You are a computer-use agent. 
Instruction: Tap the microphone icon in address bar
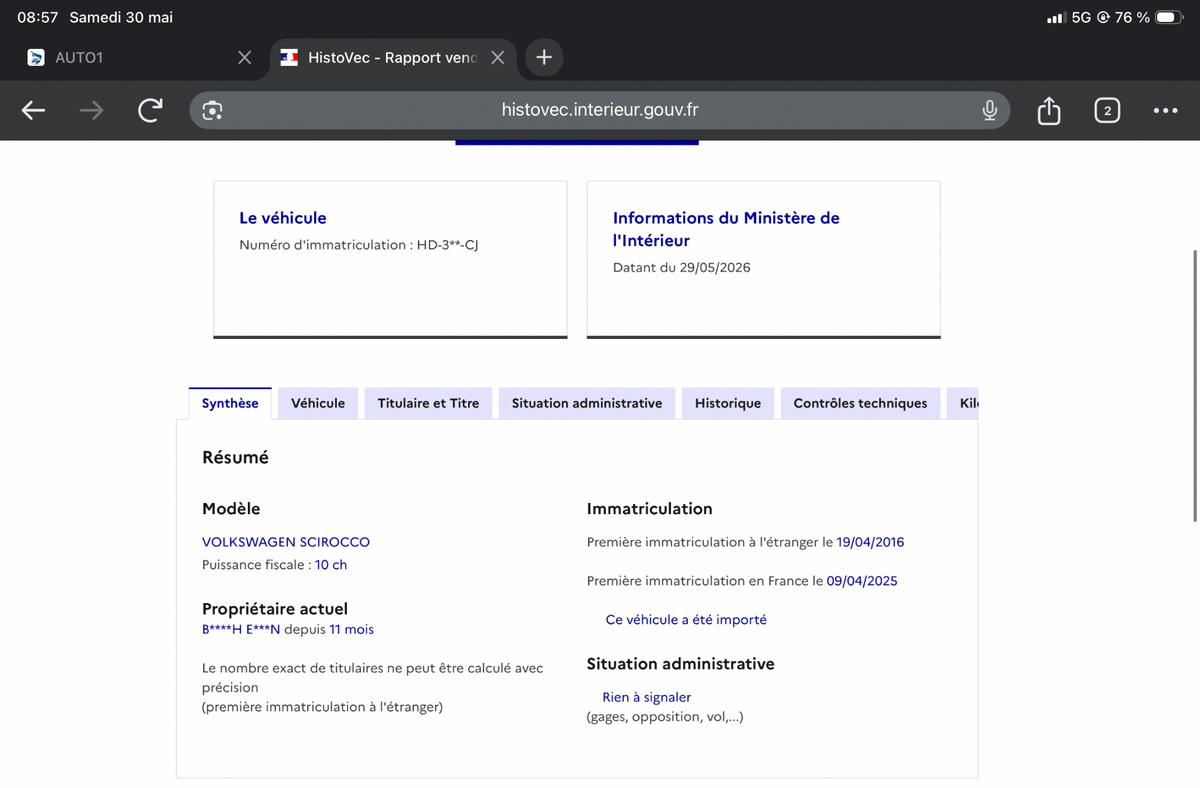coord(989,110)
